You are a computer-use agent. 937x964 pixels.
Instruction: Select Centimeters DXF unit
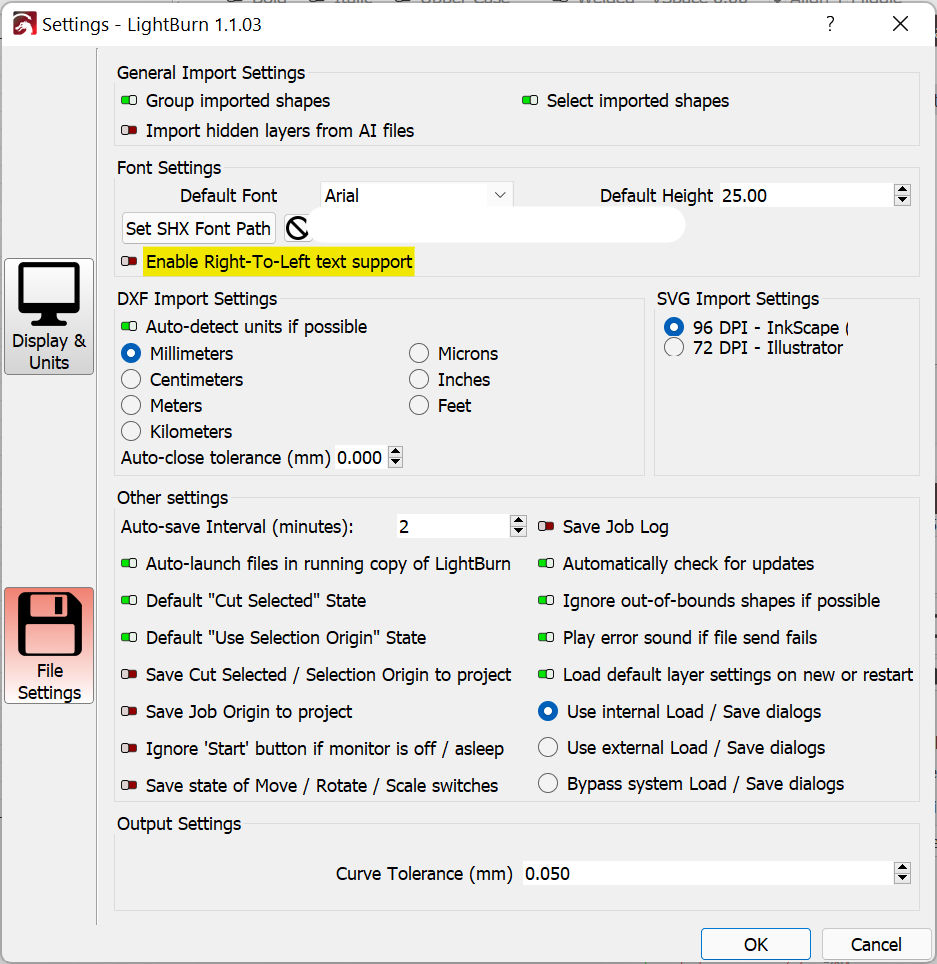[x=131, y=379]
